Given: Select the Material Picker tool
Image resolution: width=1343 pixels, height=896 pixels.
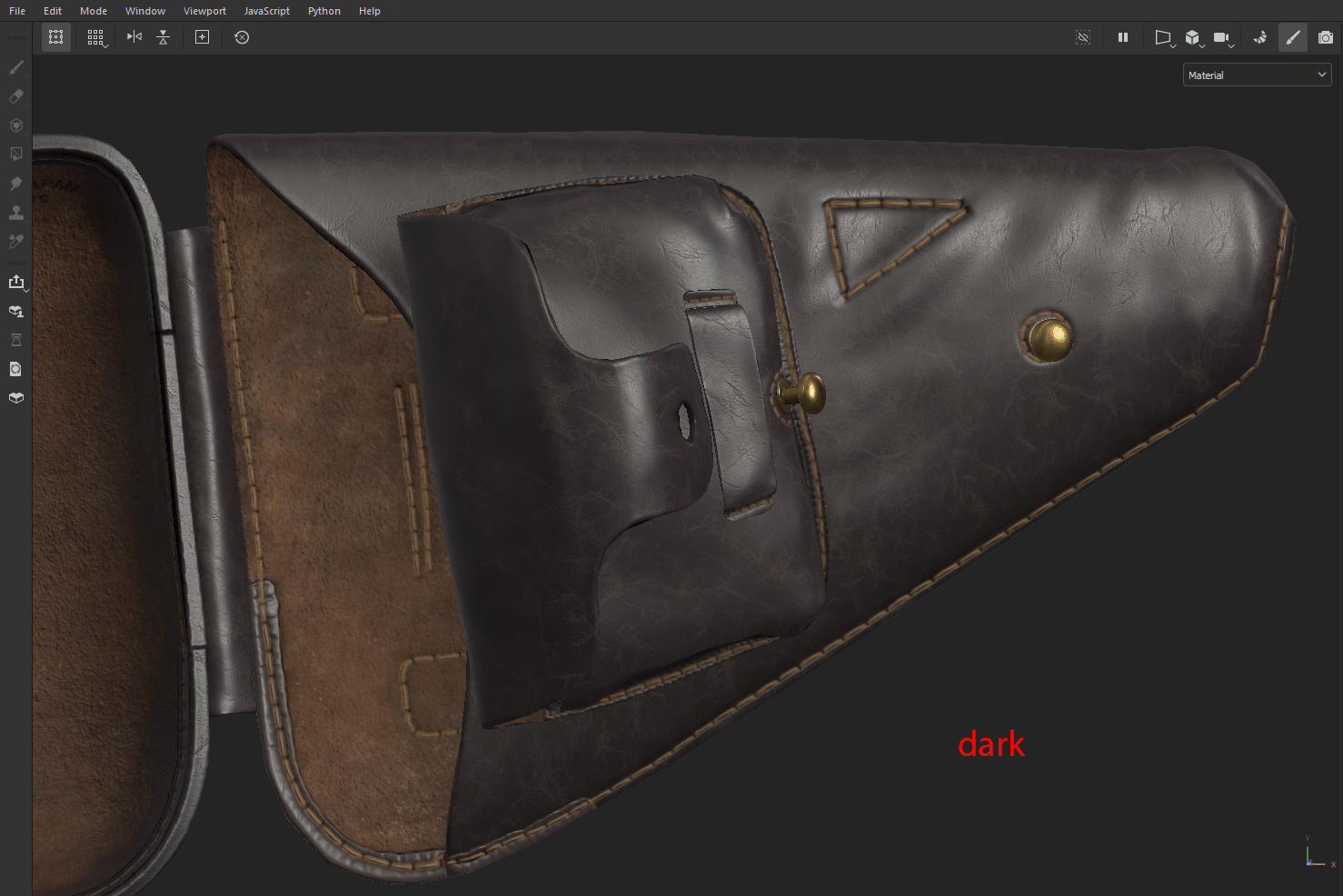Looking at the screenshot, I should [x=15, y=242].
